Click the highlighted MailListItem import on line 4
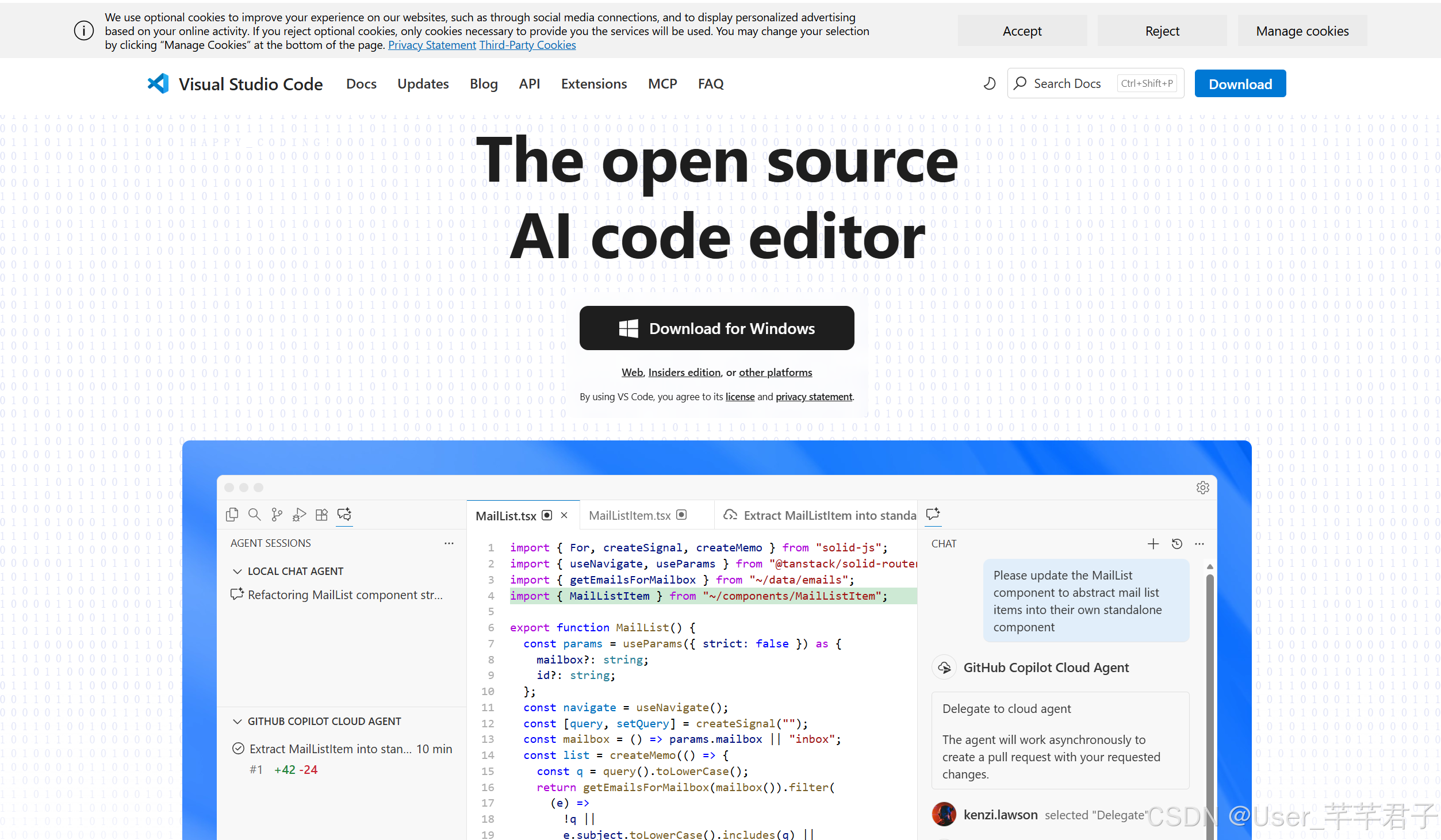The height and width of the screenshot is (840, 1441). tap(713, 596)
